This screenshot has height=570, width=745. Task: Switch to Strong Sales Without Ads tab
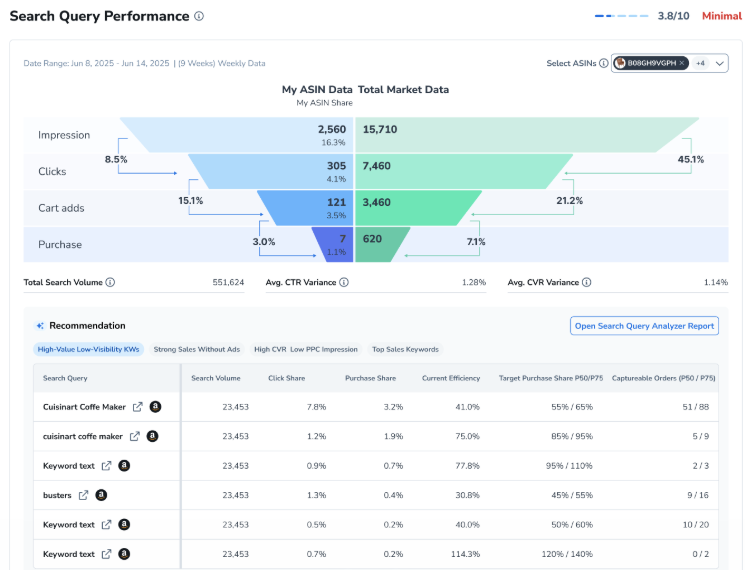[x=196, y=349]
